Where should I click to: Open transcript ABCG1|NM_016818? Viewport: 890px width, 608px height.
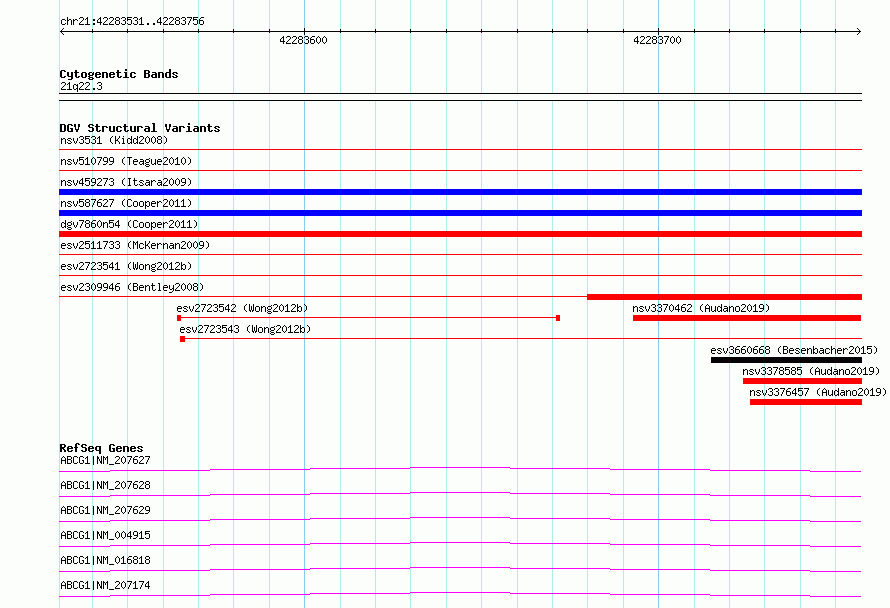(105, 560)
